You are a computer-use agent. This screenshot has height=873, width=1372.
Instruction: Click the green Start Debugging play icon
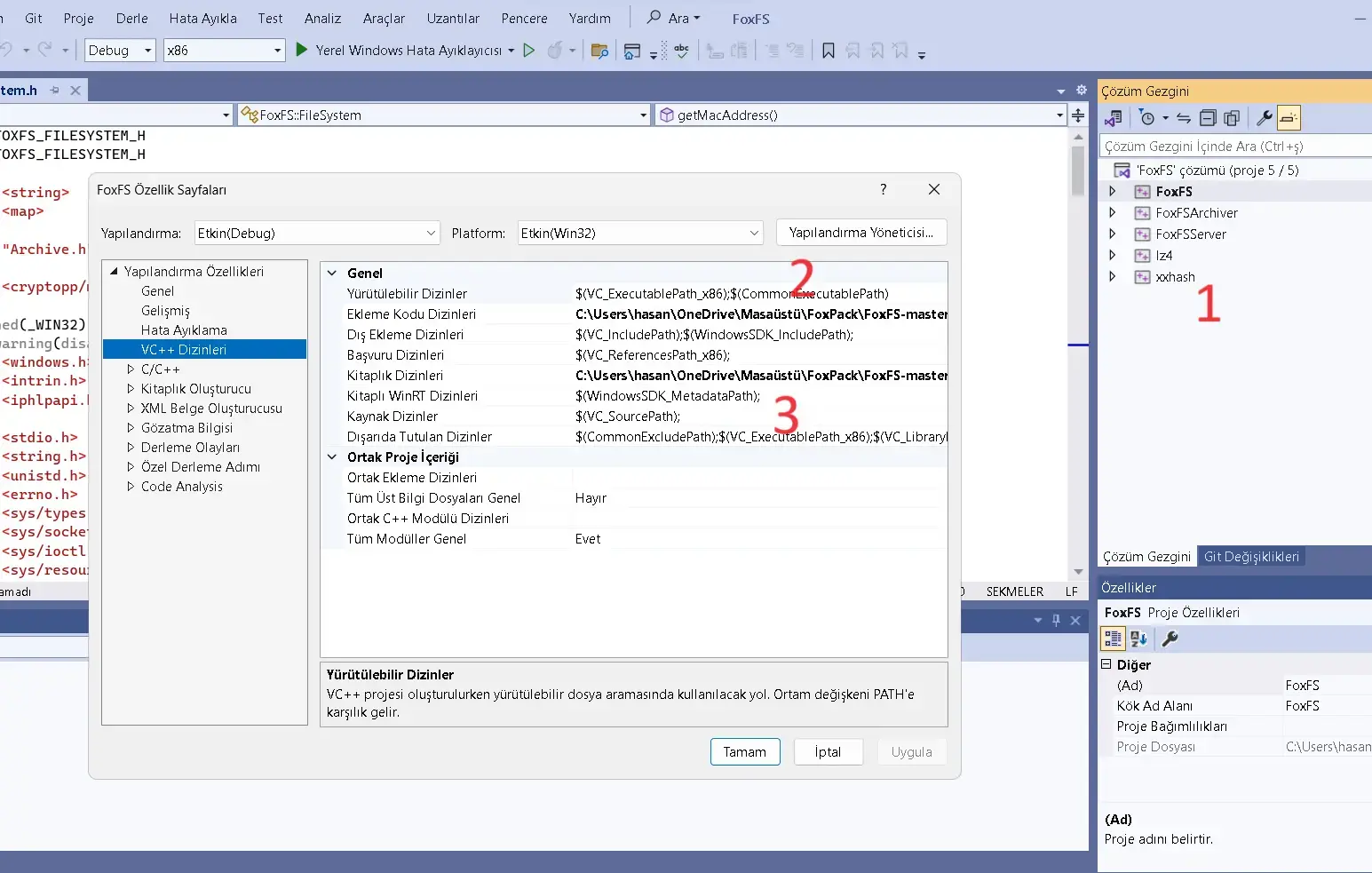pyautogui.click(x=302, y=51)
